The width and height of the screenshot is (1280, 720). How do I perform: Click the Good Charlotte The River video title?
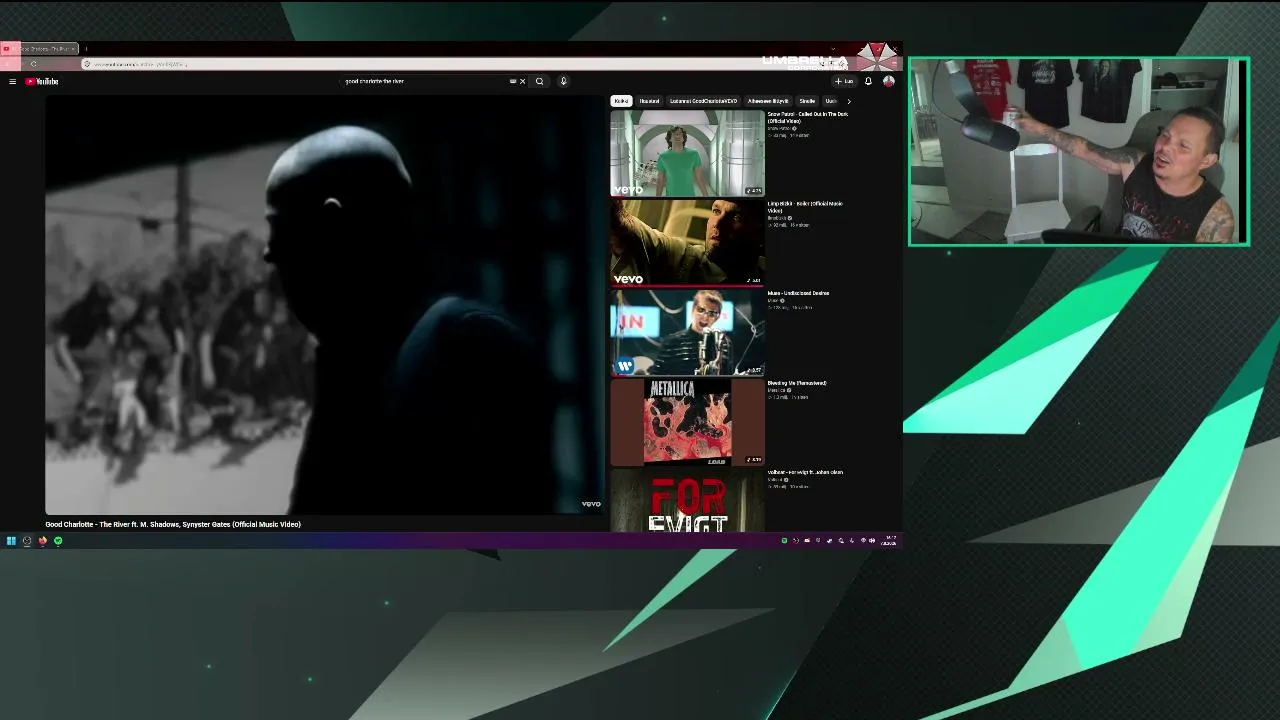pyautogui.click(x=173, y=524)
